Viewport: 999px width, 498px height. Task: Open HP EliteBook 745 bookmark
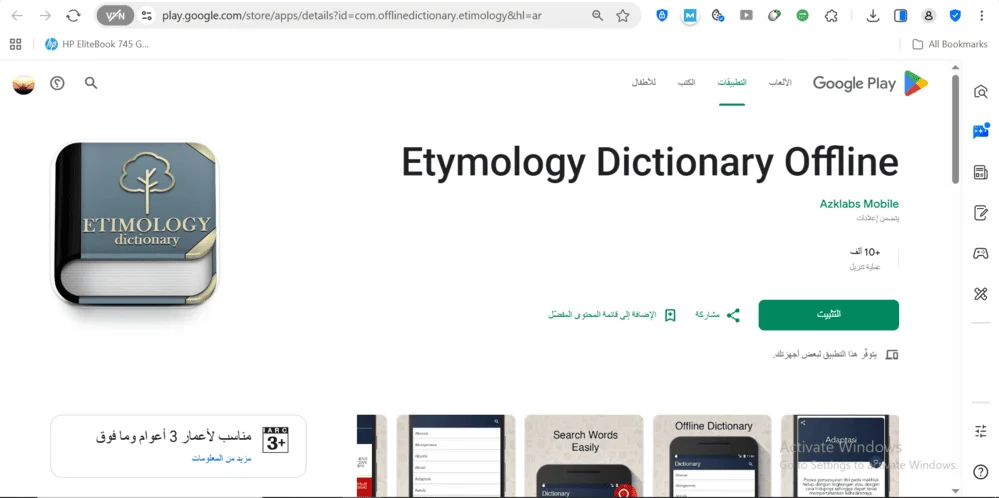tap(97, 44)
